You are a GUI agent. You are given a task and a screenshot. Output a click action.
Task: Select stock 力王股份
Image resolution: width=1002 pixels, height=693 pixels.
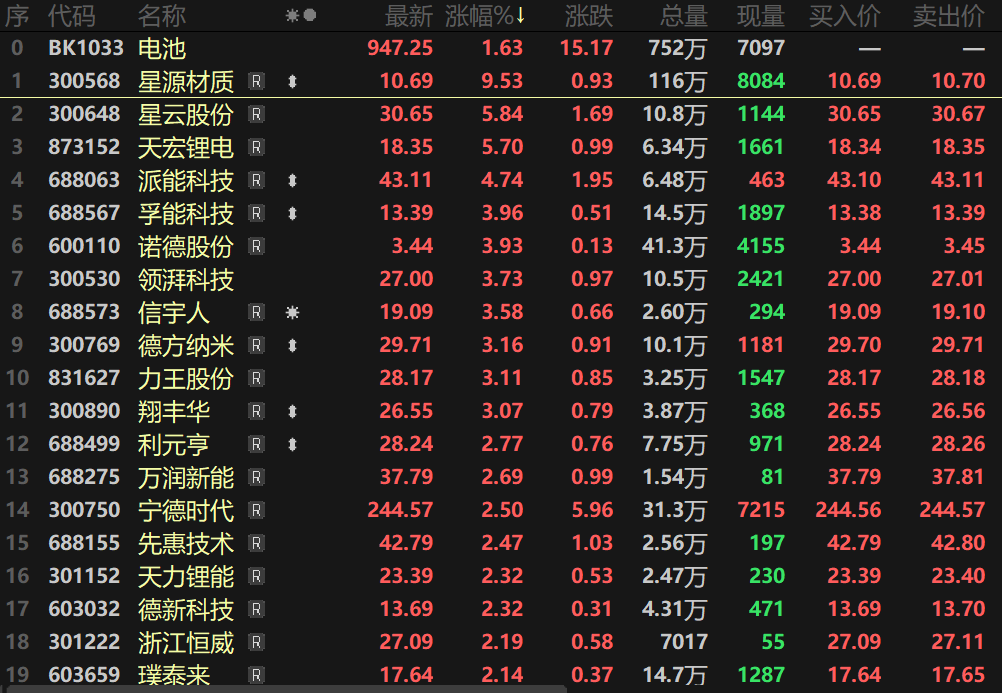pos(186,378)
